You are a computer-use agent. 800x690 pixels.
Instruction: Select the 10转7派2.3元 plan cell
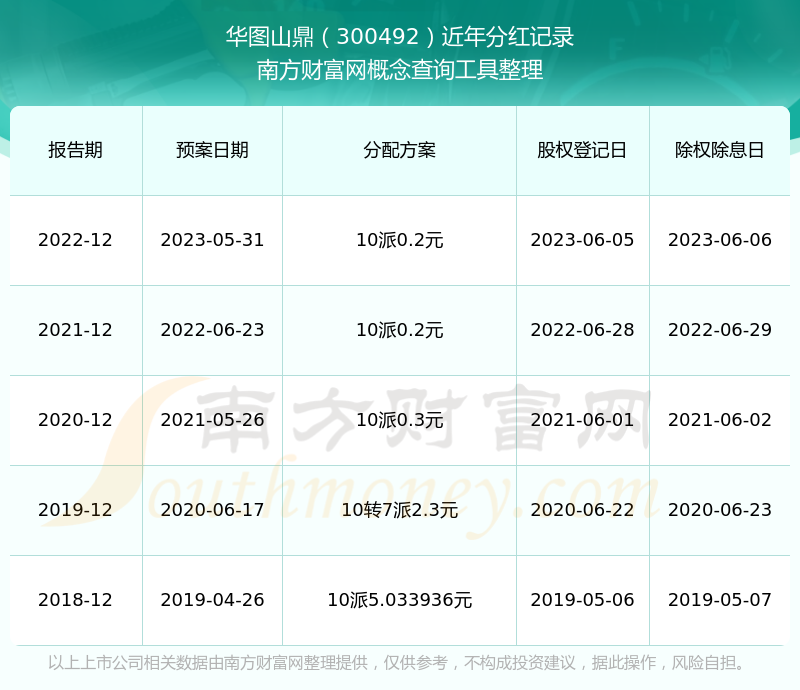point(399,509)
